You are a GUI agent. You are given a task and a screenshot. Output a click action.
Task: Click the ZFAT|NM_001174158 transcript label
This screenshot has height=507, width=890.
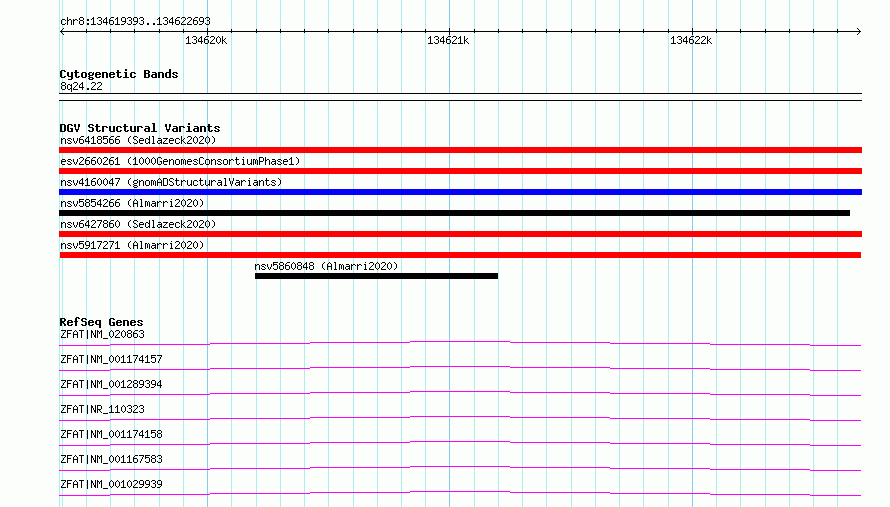[111, 434]
